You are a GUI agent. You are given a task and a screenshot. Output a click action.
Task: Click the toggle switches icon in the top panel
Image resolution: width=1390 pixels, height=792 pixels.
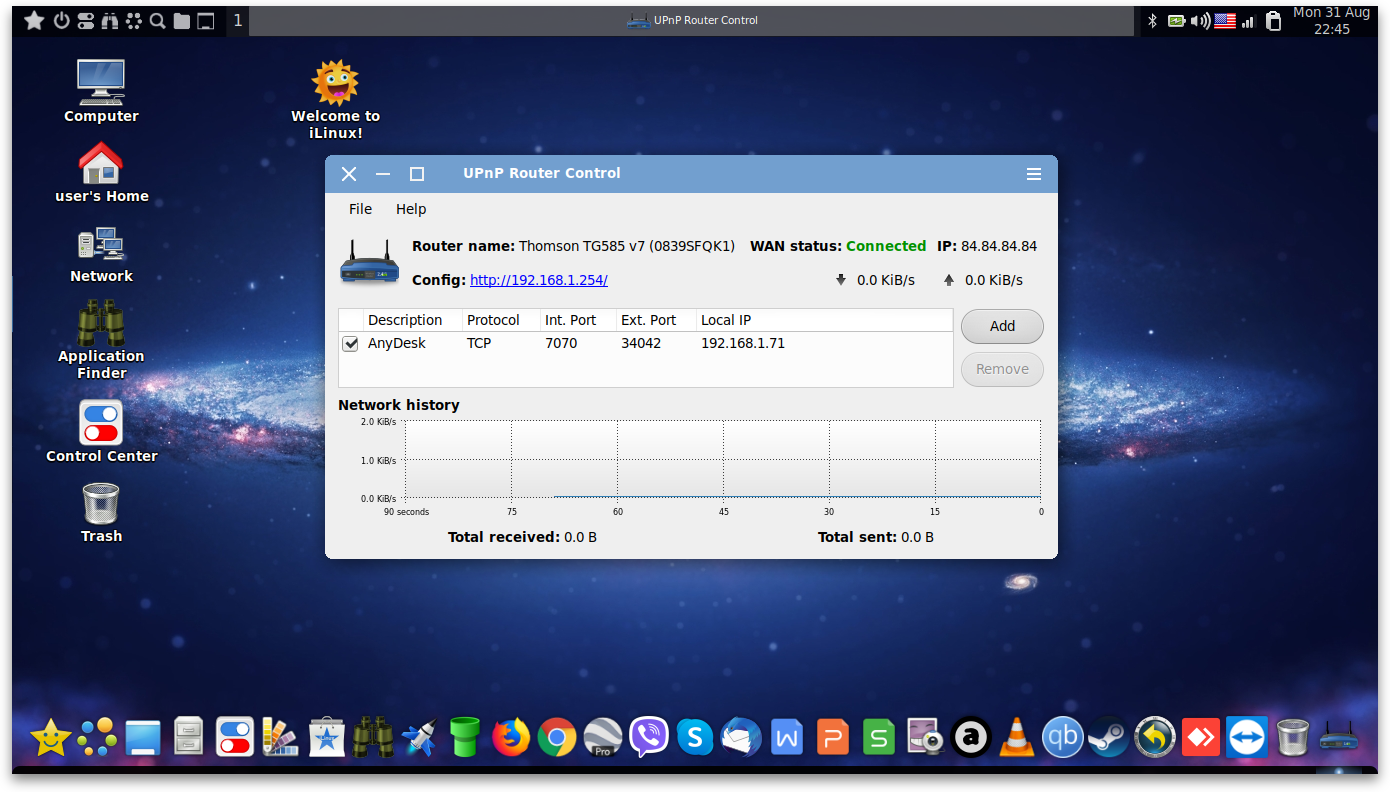tap(85, 20)
